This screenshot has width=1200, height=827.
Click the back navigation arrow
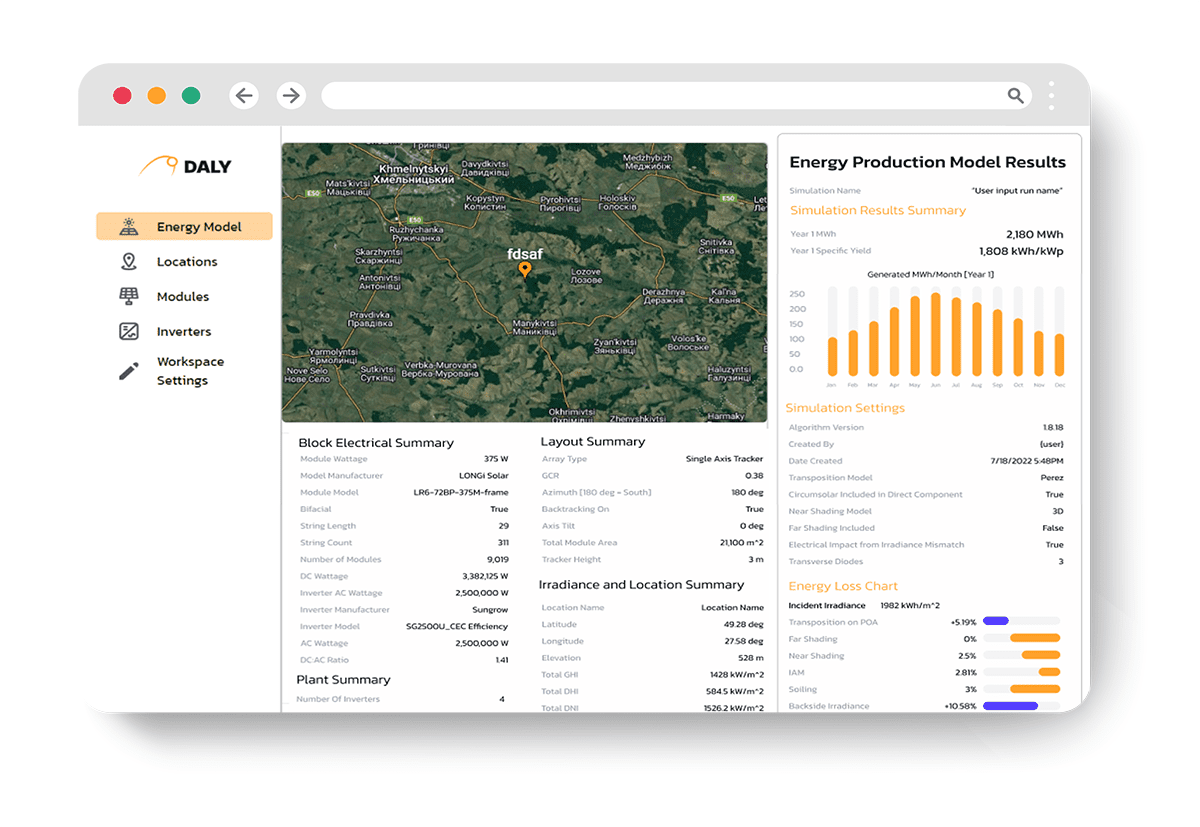(244, 95)
